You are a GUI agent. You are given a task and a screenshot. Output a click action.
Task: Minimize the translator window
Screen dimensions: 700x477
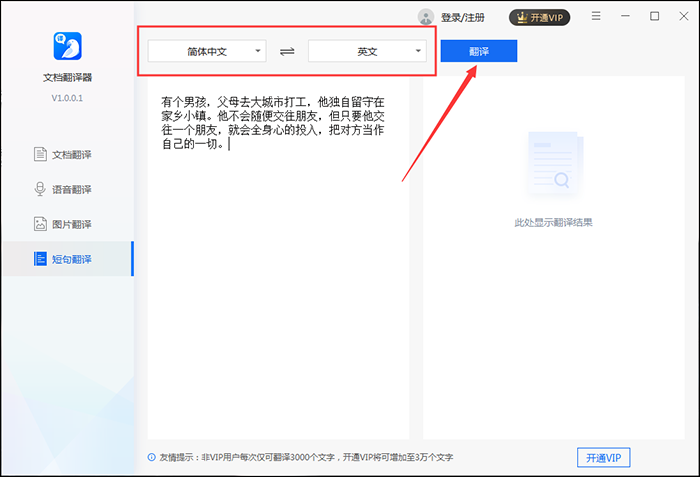point(625,16)
